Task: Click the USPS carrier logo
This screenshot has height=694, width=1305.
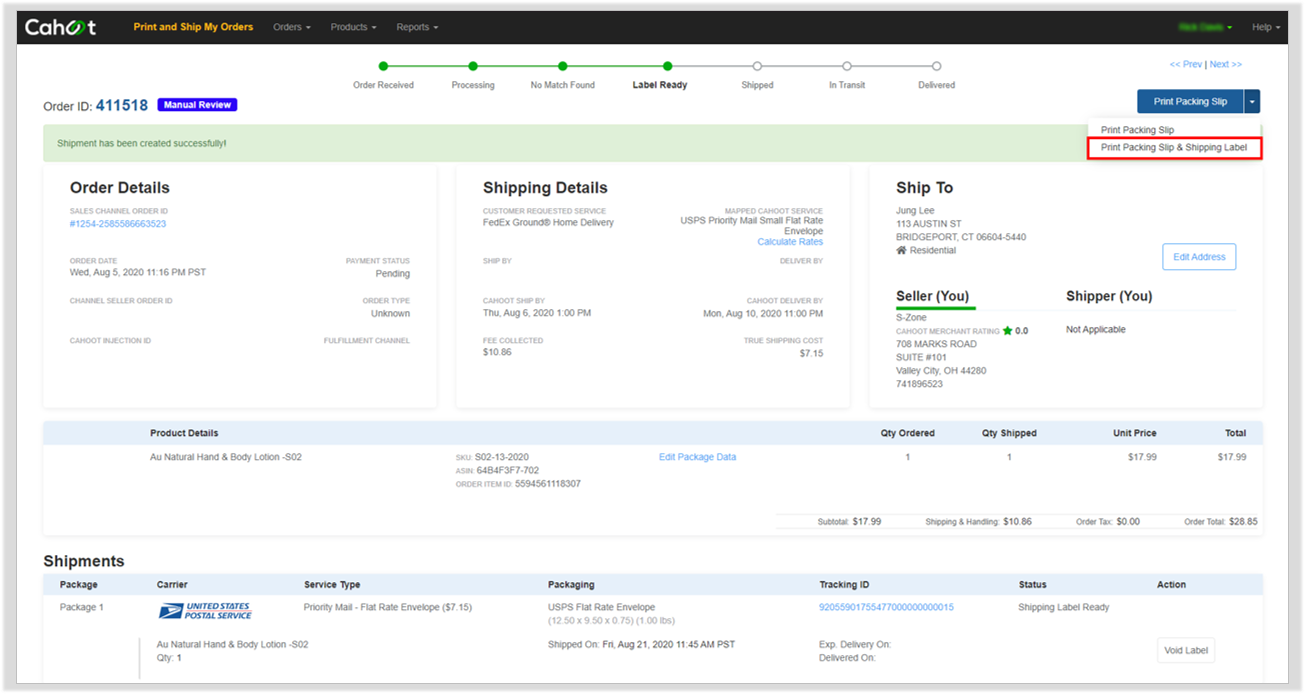Action: point(205,611)
